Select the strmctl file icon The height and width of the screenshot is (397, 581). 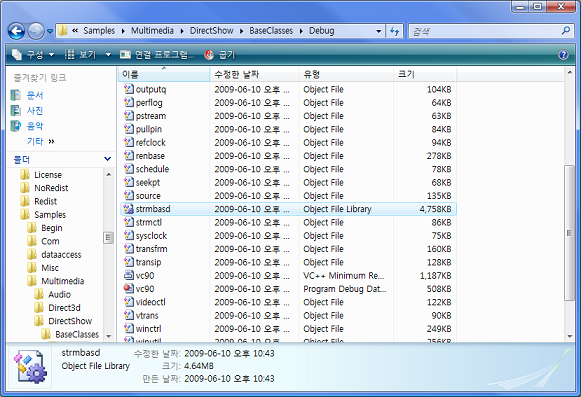click(x=129, y=222)
